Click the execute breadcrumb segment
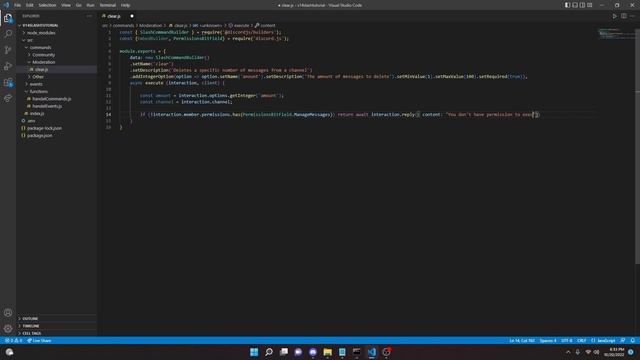640x360 pixels. point(241,25)
